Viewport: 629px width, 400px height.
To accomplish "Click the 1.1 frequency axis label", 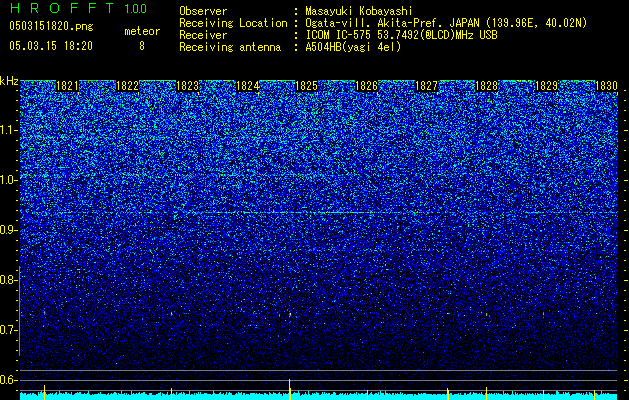I will pyautogui.click(x=8, y=130).
